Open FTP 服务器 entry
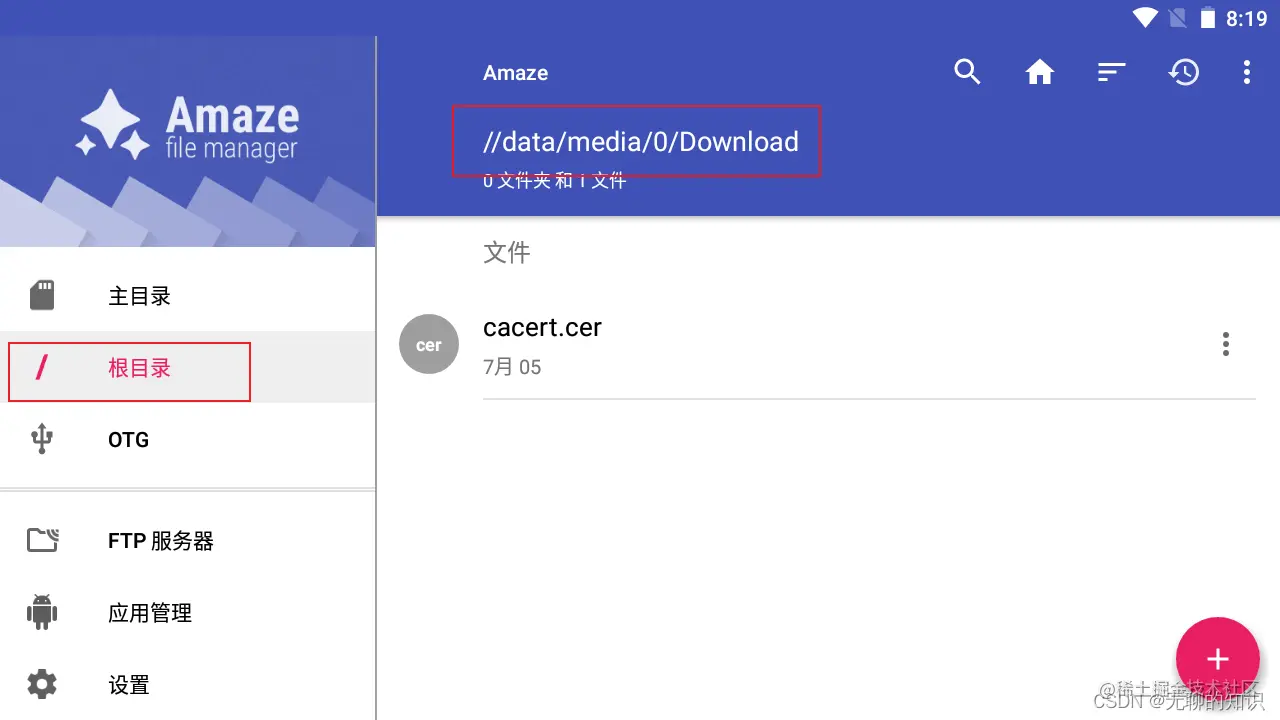Viewport: 1280px width, 720px height. [x=188, y=541]
